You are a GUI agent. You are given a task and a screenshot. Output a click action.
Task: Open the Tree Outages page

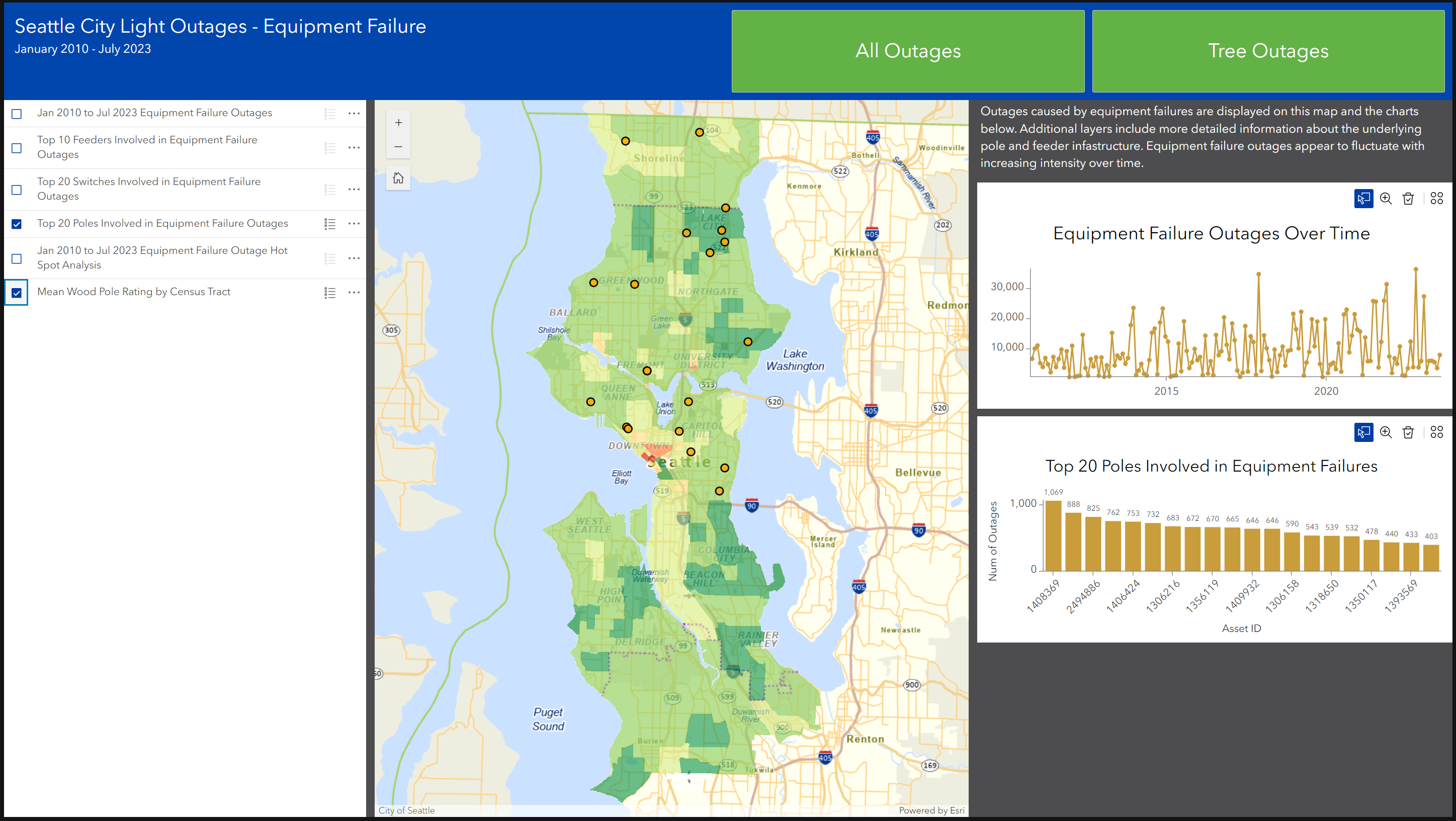pyautogui.click(x=1268, y=51)
